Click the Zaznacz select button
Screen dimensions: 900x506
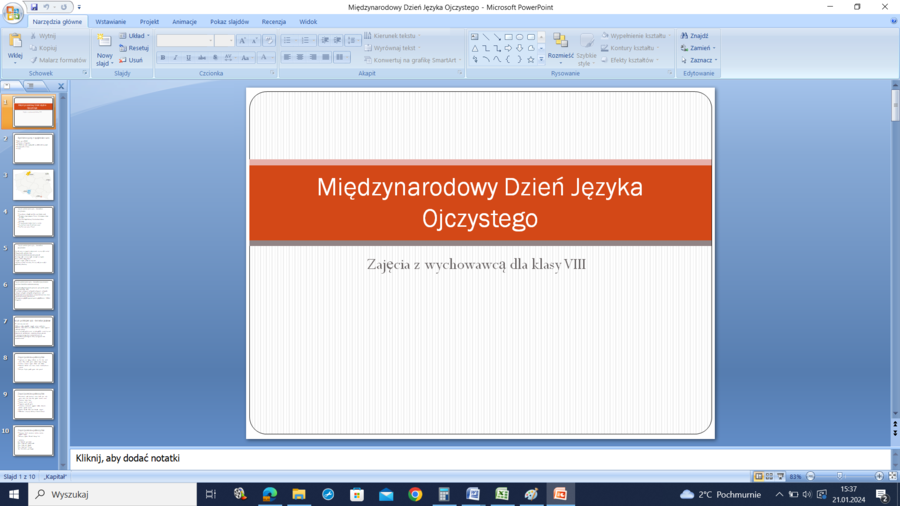[x=699, y=60]
